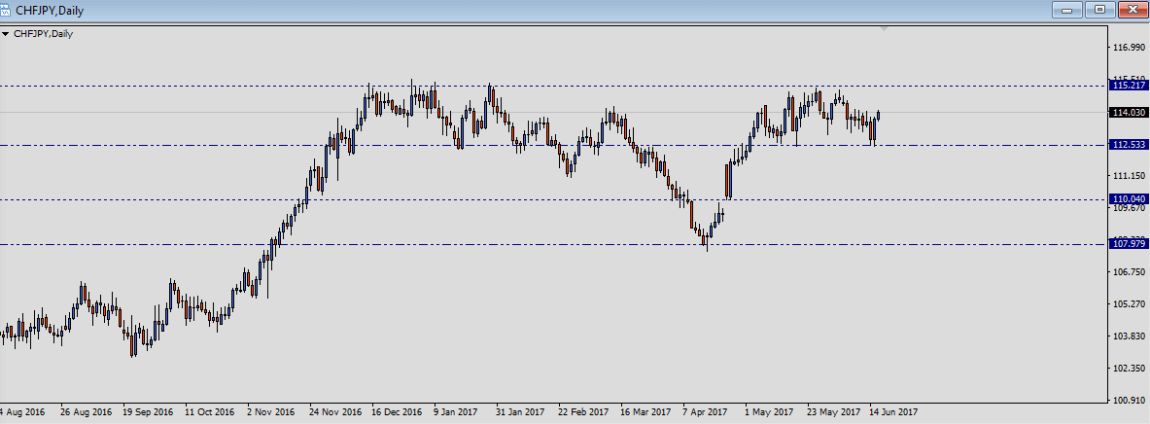Click the 14 Jun 2017 date label

[x=894, y=412]
